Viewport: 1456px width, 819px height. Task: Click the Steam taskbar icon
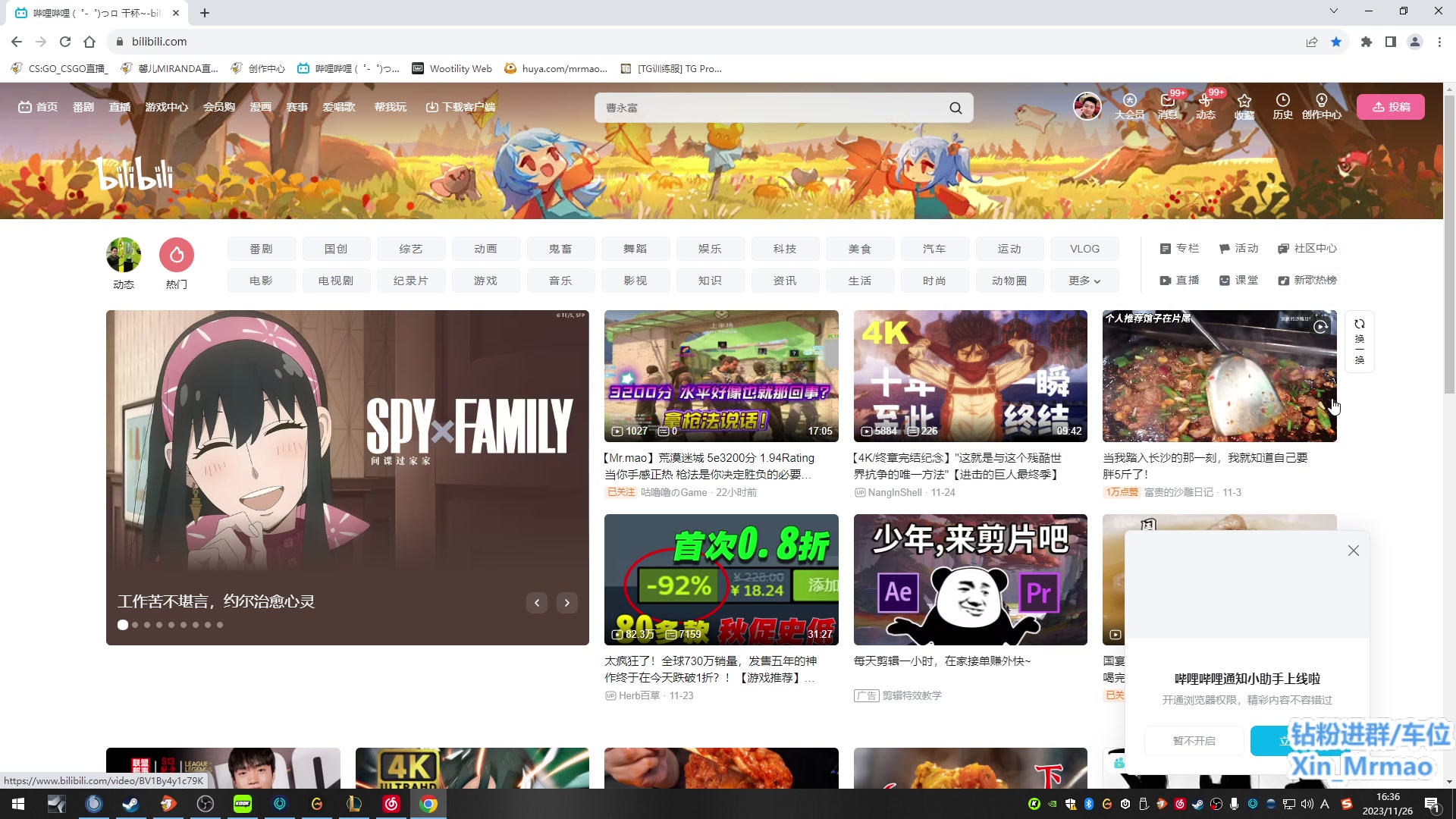coord(130,804)
